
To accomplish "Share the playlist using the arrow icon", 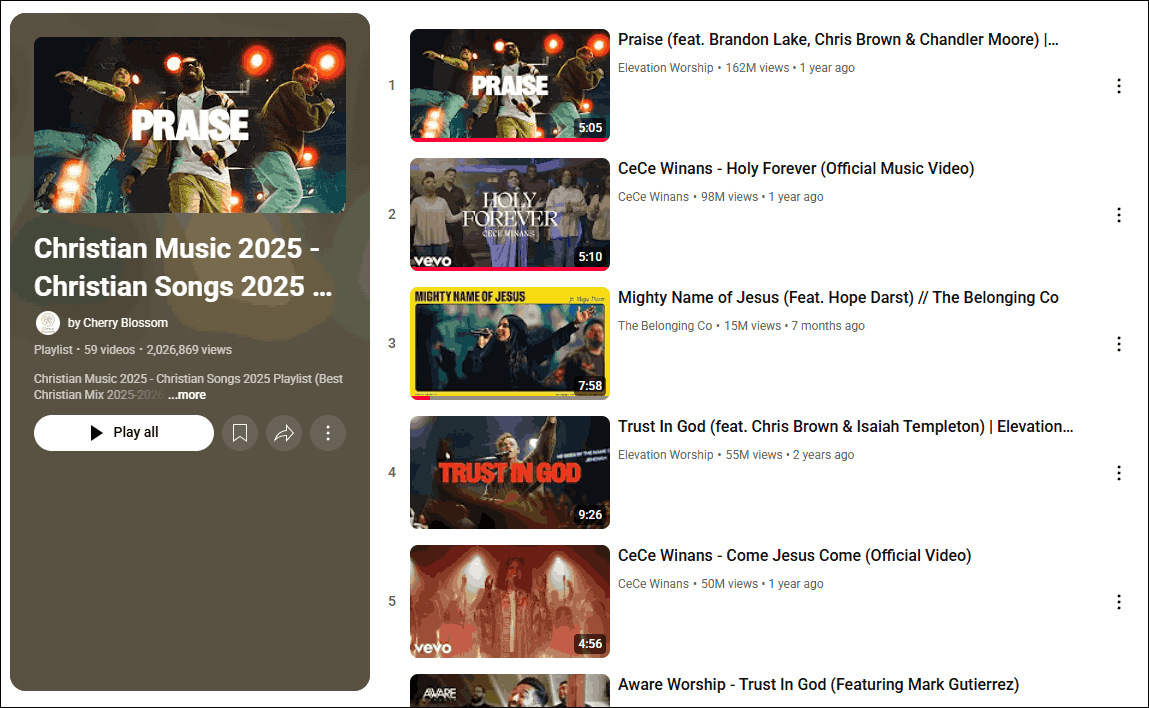I will pyautogui.click(x=284, y=433).
